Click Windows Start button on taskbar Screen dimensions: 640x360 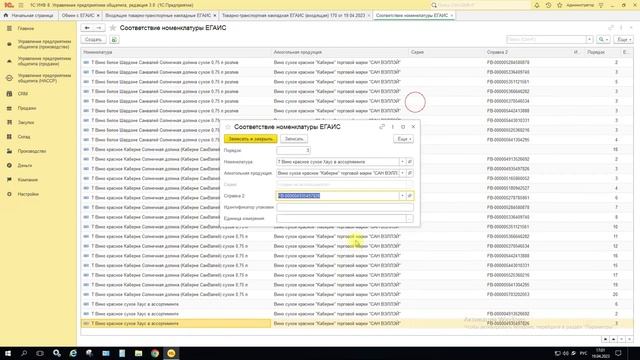tap(8, 353)
